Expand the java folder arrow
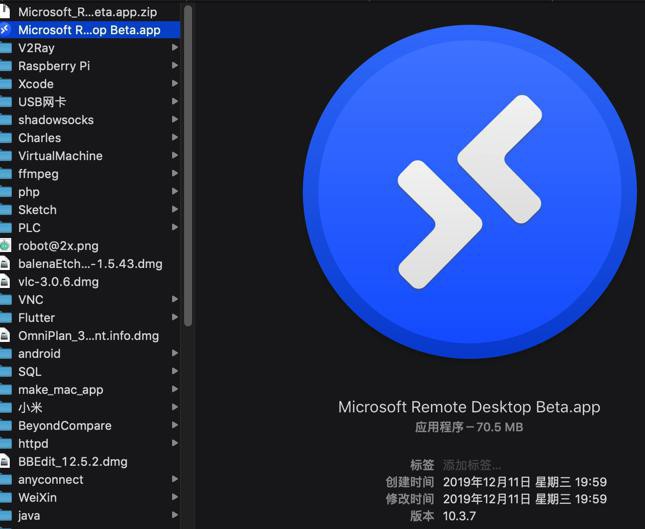This screenshot has width=645, height=529. (x=174, y=515)
